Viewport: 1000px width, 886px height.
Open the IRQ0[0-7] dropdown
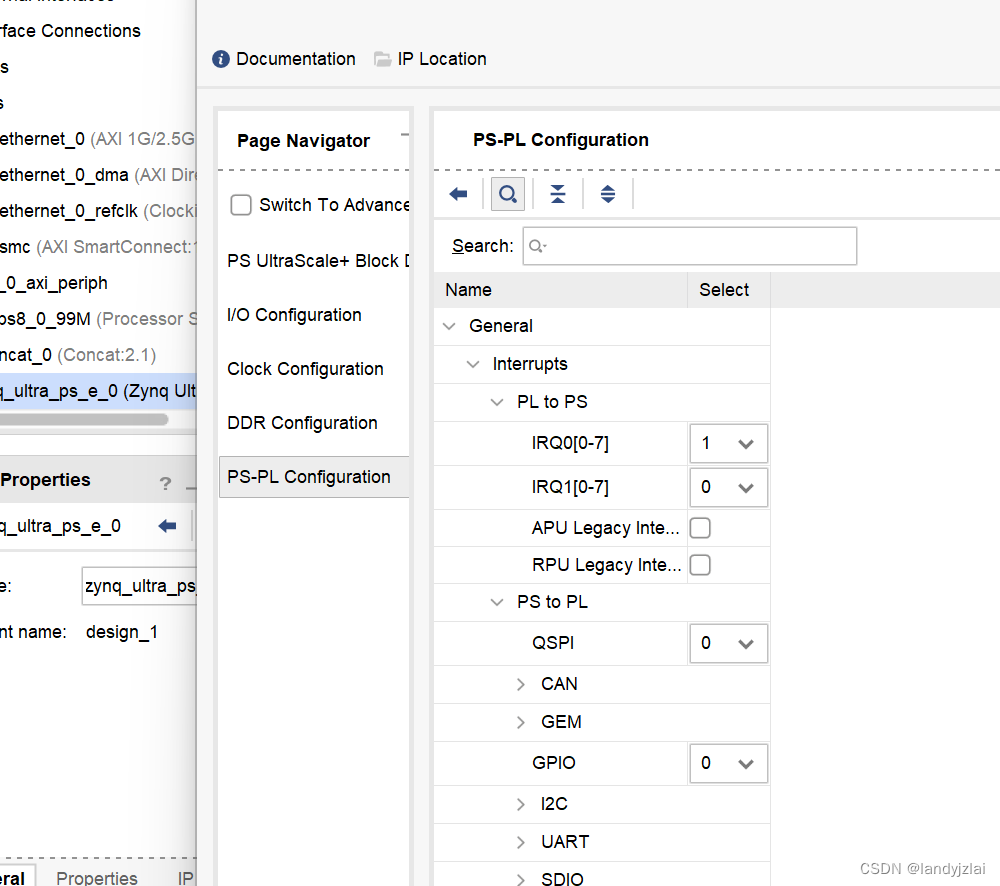pos(728,443)
